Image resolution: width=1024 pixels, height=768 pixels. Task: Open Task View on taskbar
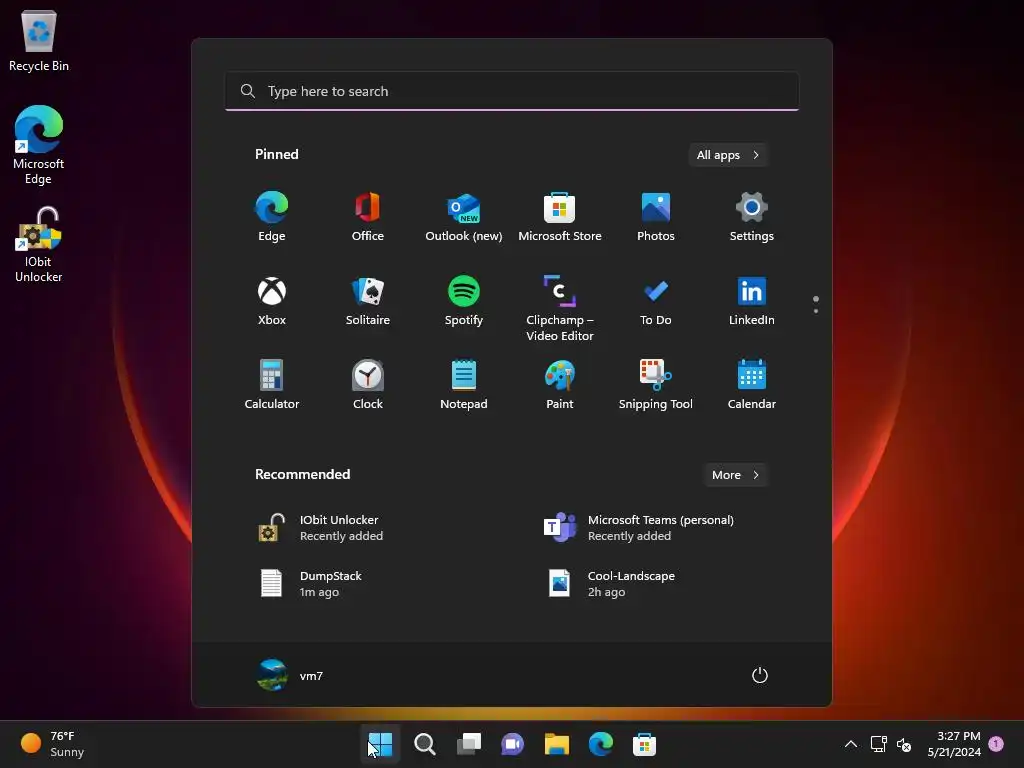click(x=469, y=744)
